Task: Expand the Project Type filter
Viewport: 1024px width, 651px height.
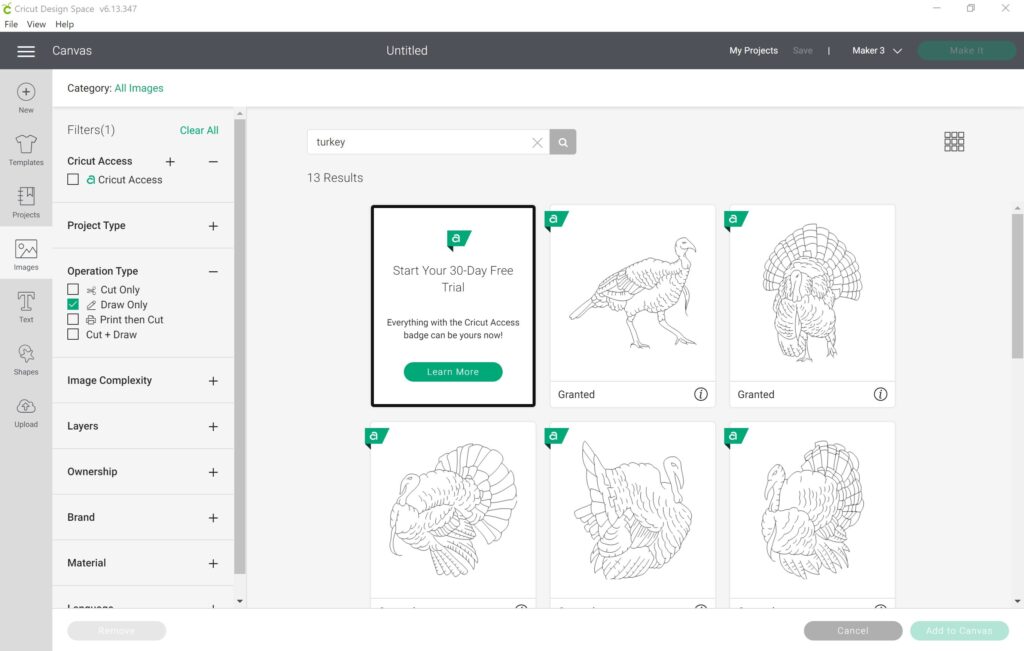Action: (x=213, y=226)
